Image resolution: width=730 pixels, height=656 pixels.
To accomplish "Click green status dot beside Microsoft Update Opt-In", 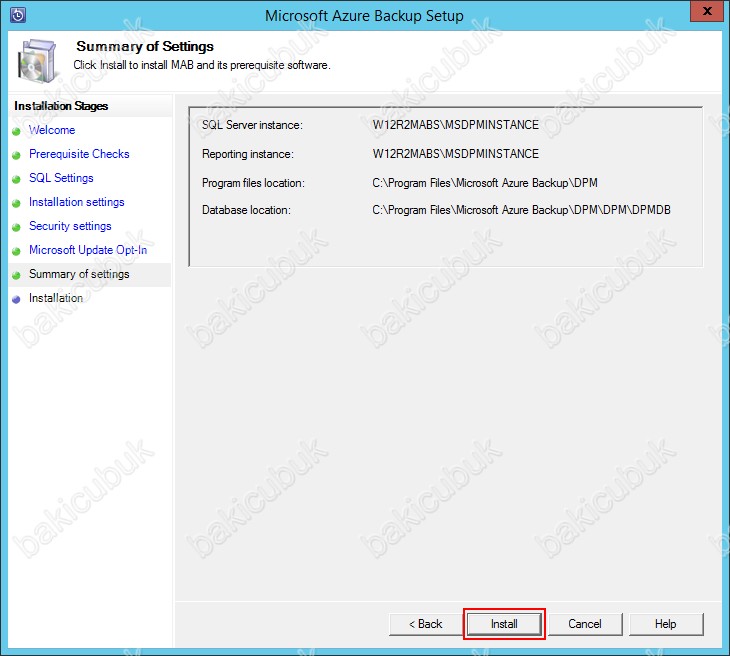I will [x=16, y=251].
